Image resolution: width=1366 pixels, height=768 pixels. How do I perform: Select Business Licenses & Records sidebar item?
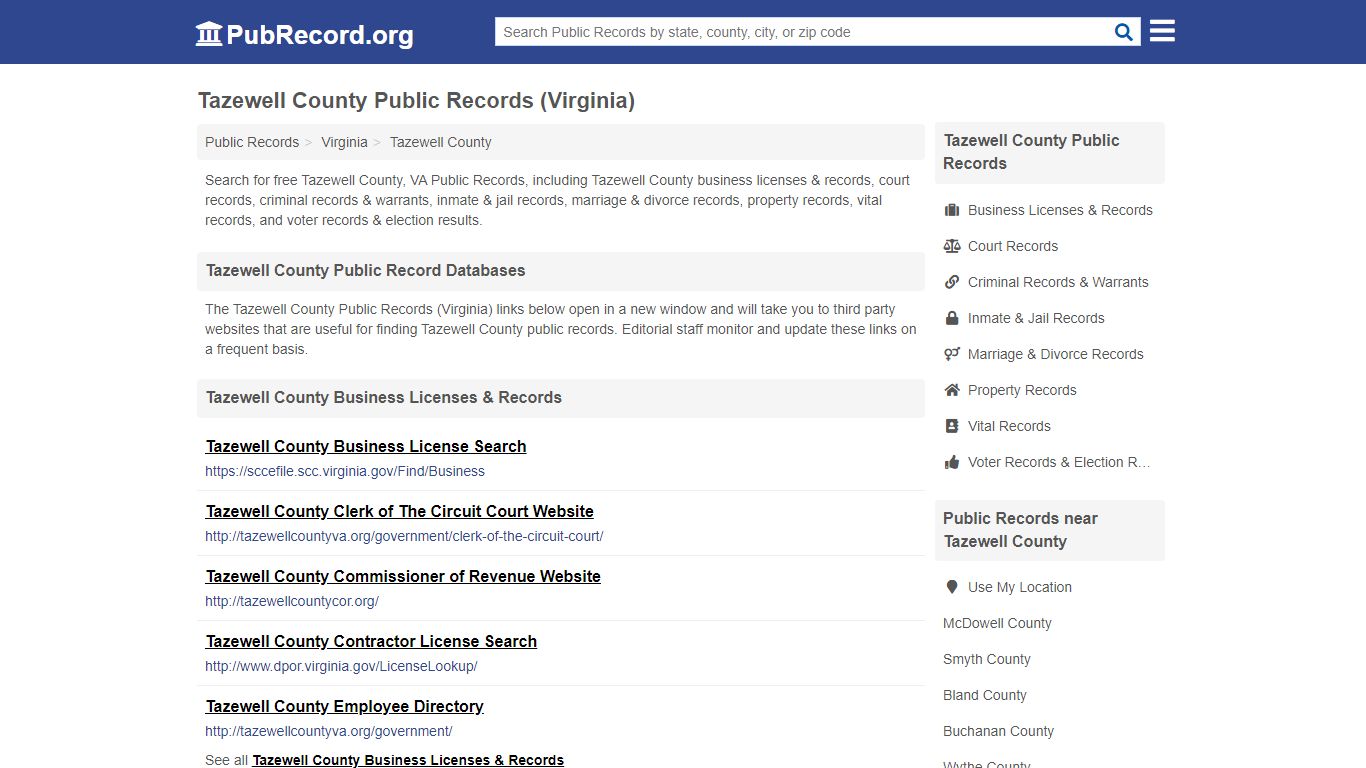click(x=1060, y=210)
